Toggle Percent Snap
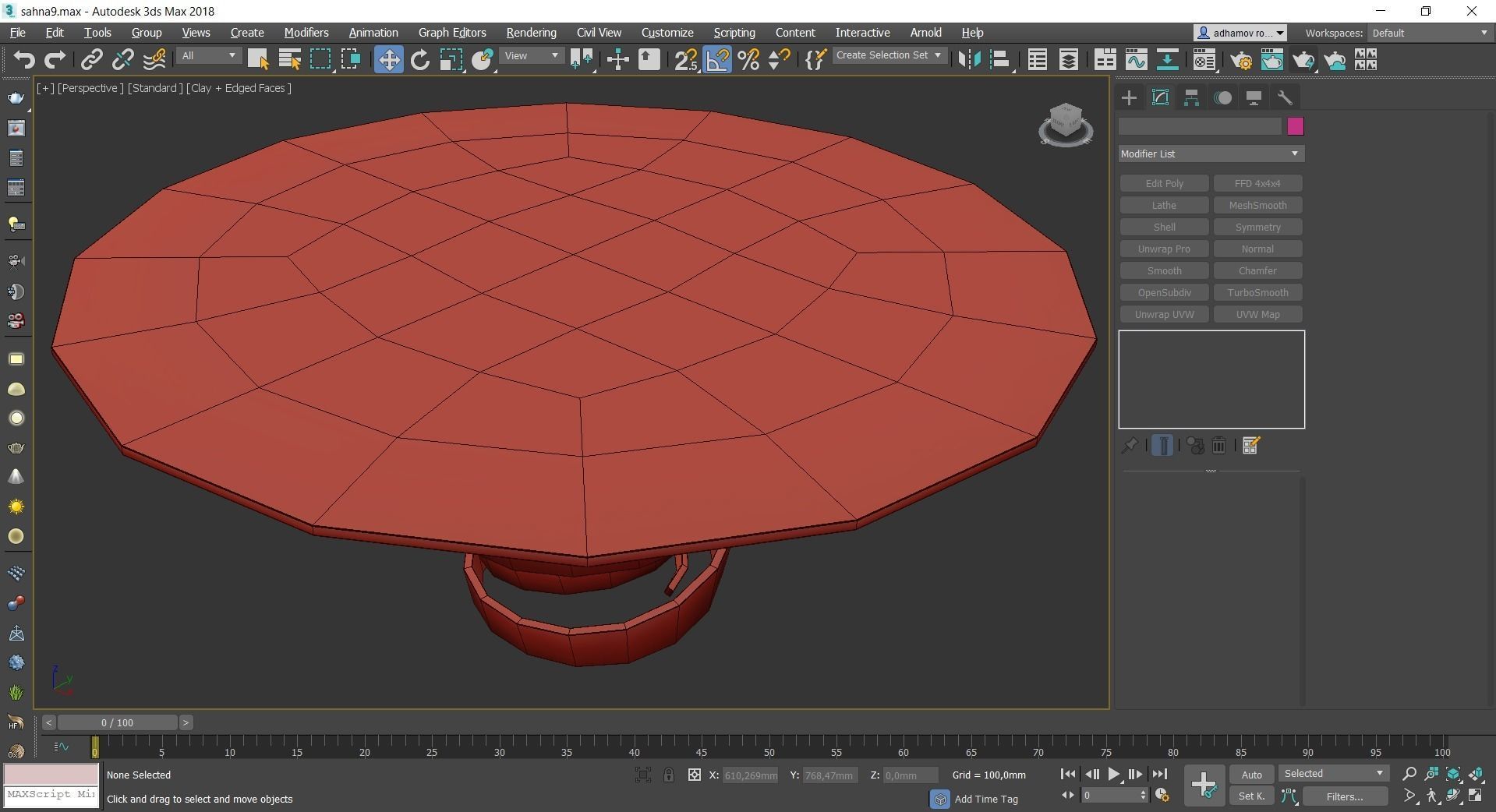This screenshot has width=1496, height=812. coord(748,60)
